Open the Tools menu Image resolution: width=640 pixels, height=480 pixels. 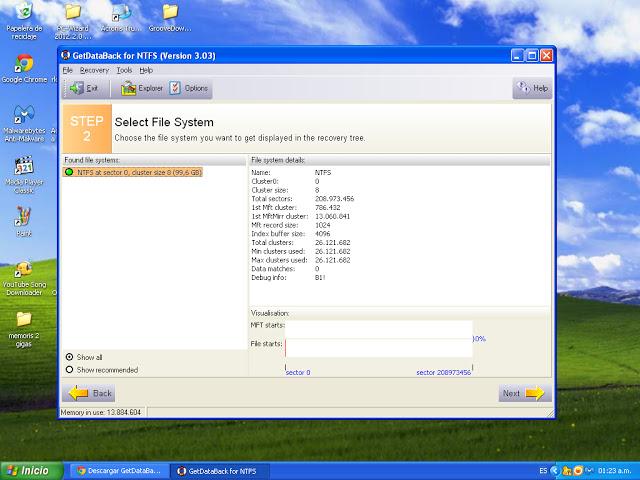click(x=124, y=71)
